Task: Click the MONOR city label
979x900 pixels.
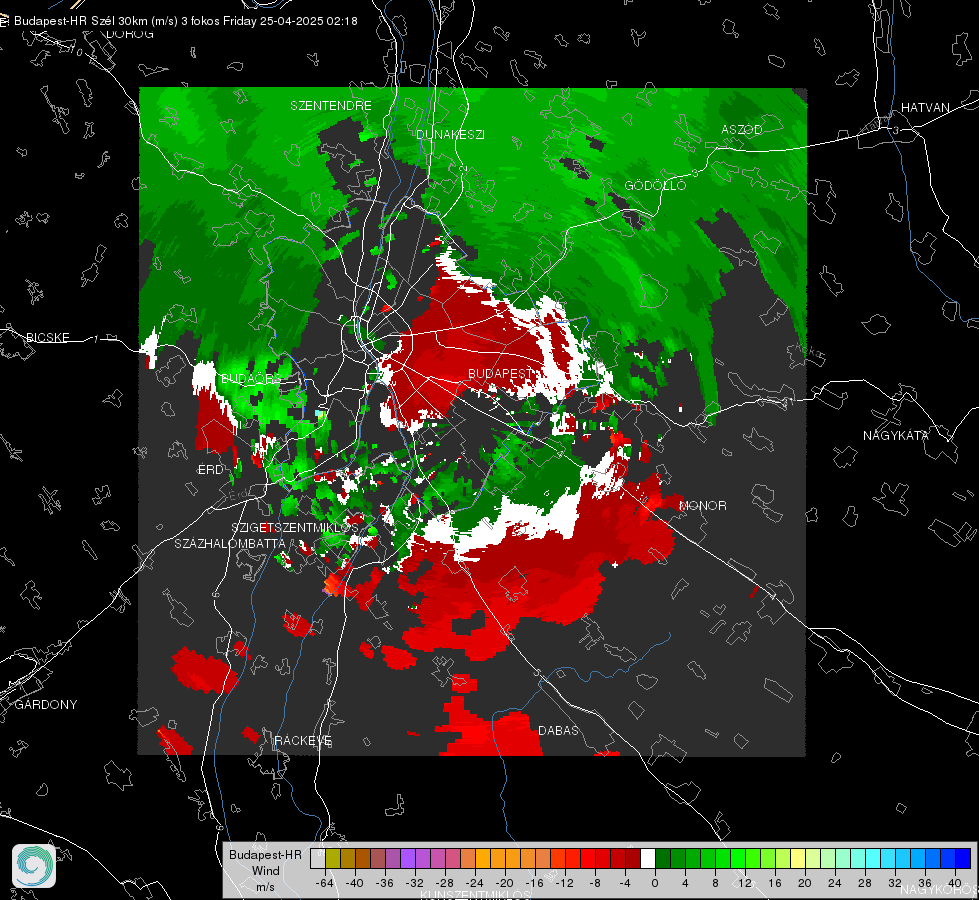Action: (x=702, y=505)
